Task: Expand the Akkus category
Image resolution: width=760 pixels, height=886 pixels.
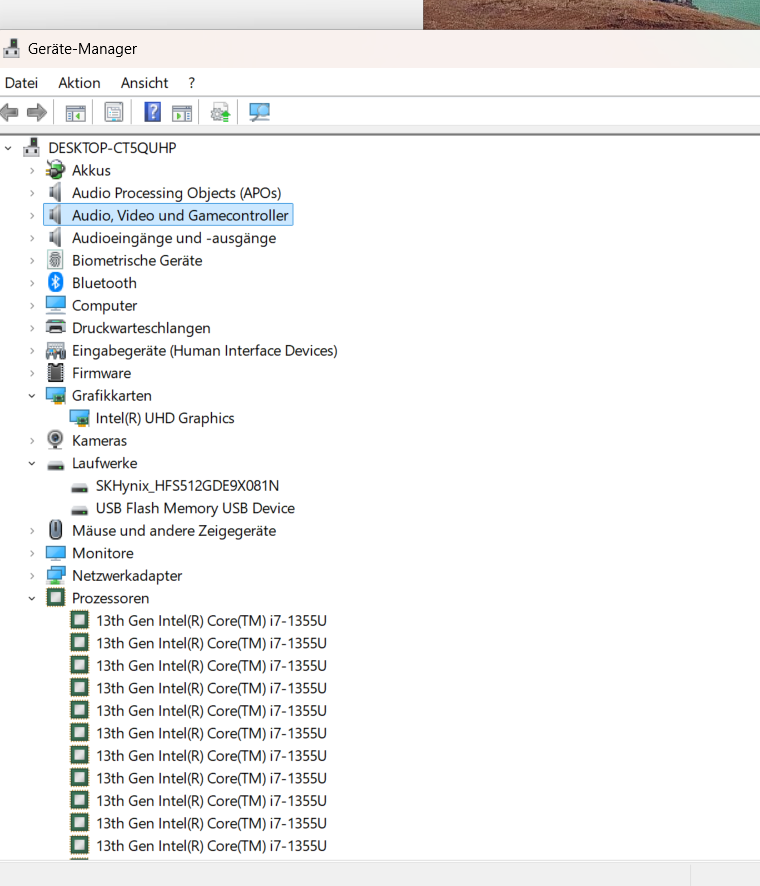Action: pos(32,170)
